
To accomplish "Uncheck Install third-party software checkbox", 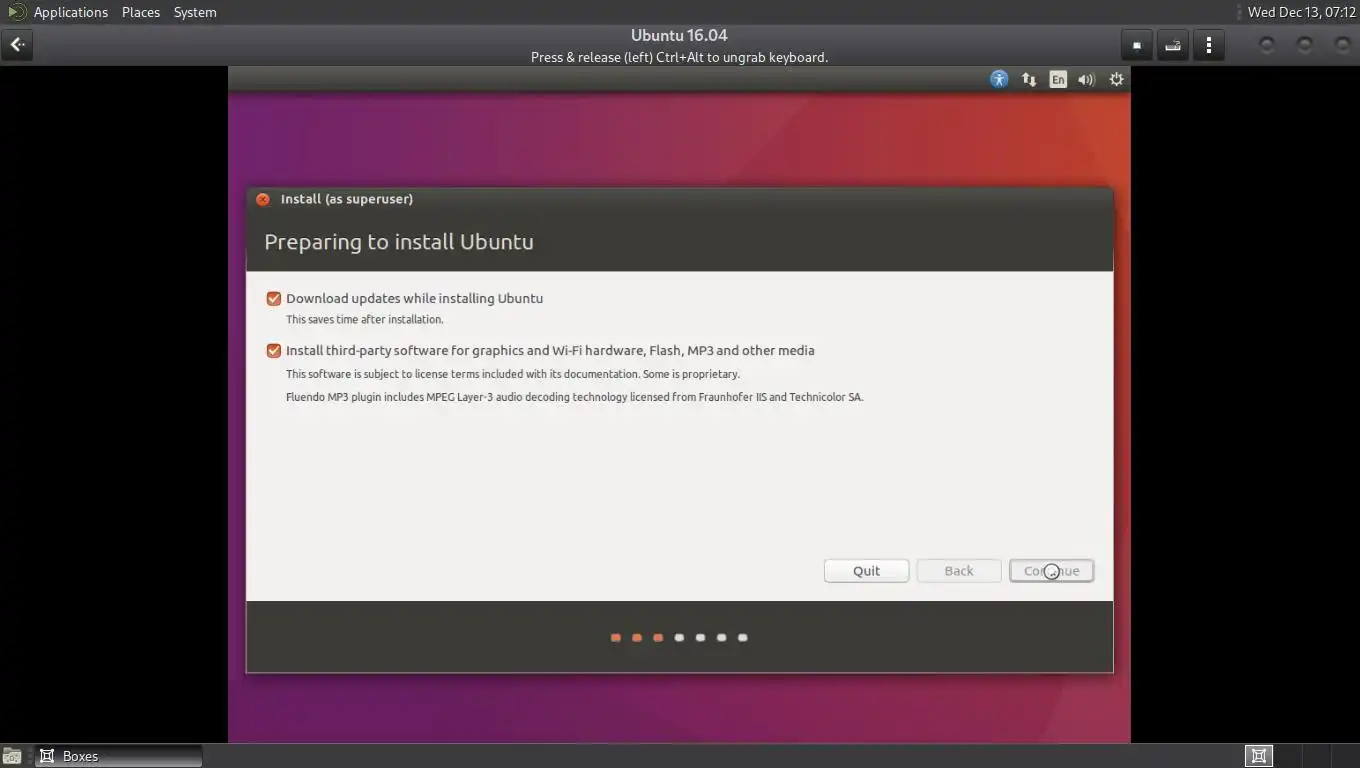I will [x=274, y=351].
